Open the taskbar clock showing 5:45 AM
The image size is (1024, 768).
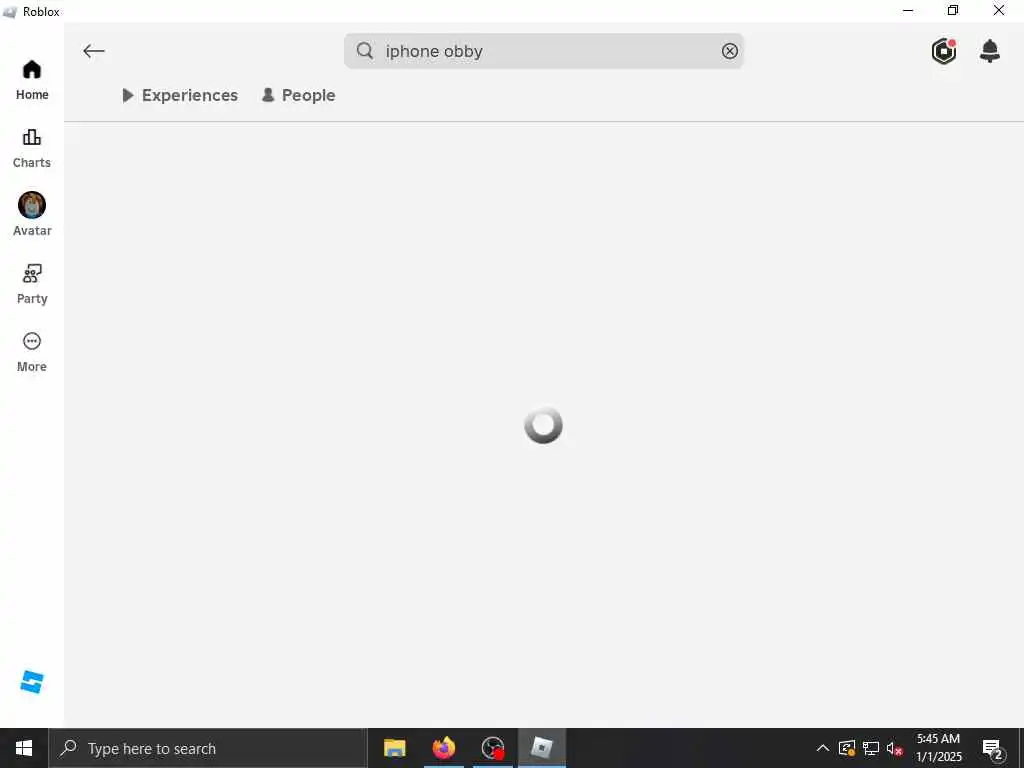pyautogui.click(x=938, y=748)
